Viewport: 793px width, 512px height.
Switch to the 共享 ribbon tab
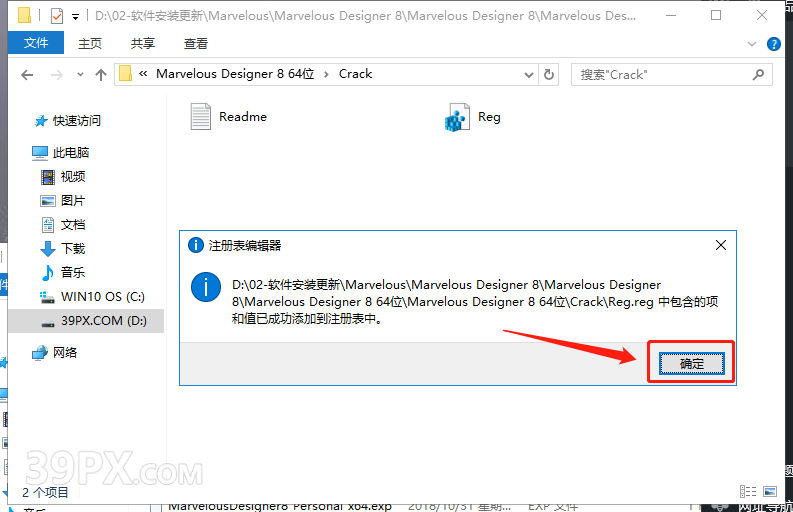(143, 44)
